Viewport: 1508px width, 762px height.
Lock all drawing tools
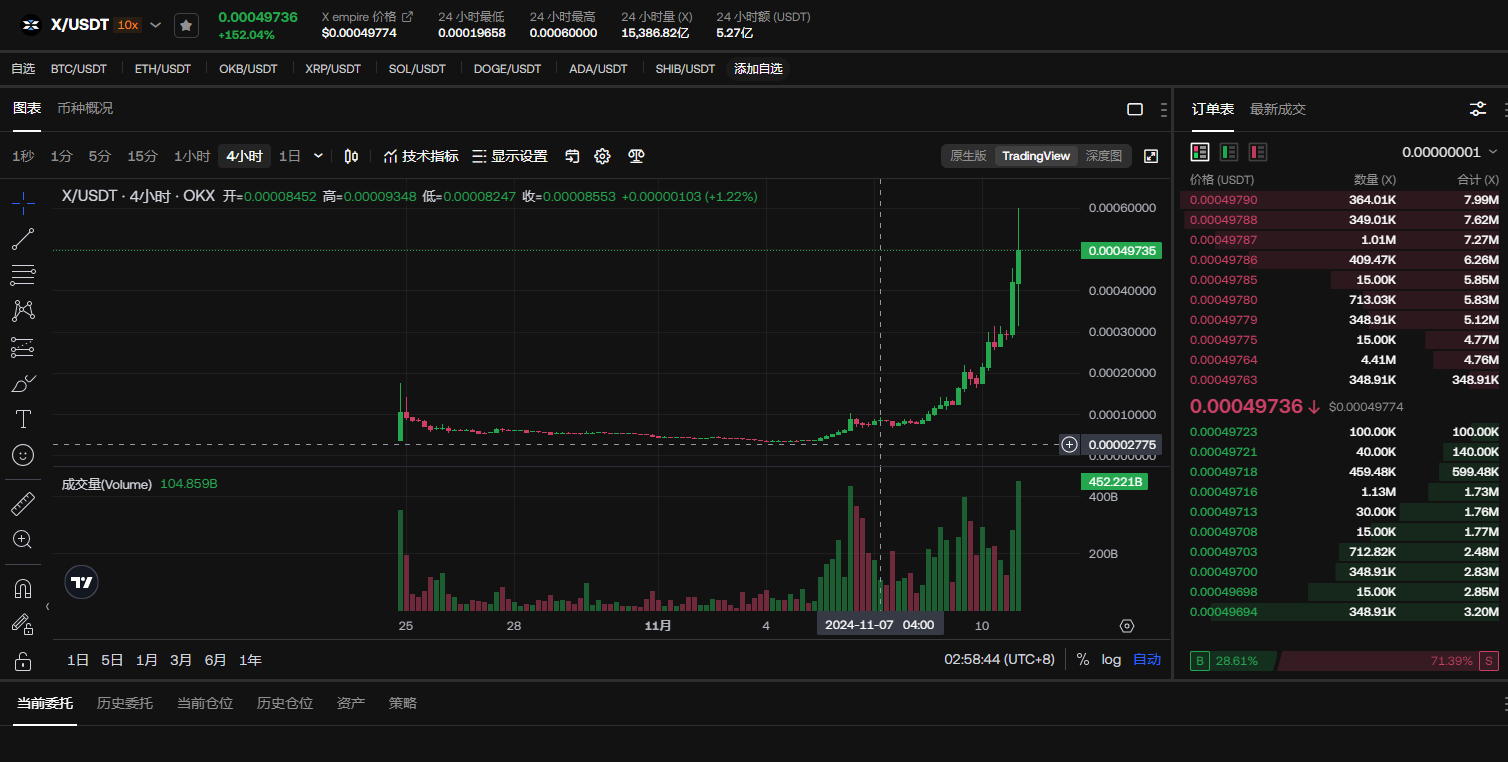click(23, 661)
